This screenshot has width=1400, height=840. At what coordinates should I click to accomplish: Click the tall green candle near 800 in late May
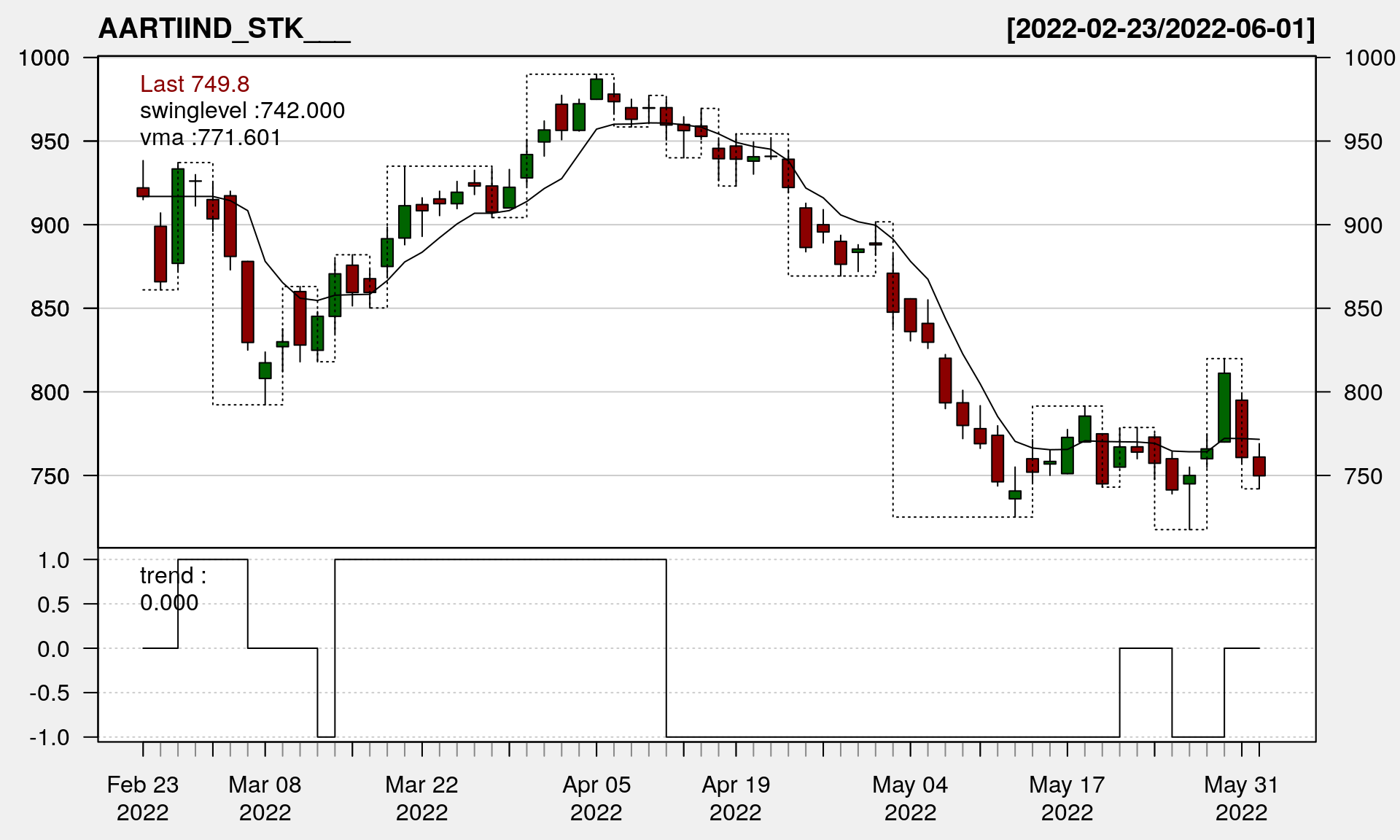click(x=1224, y=407)
